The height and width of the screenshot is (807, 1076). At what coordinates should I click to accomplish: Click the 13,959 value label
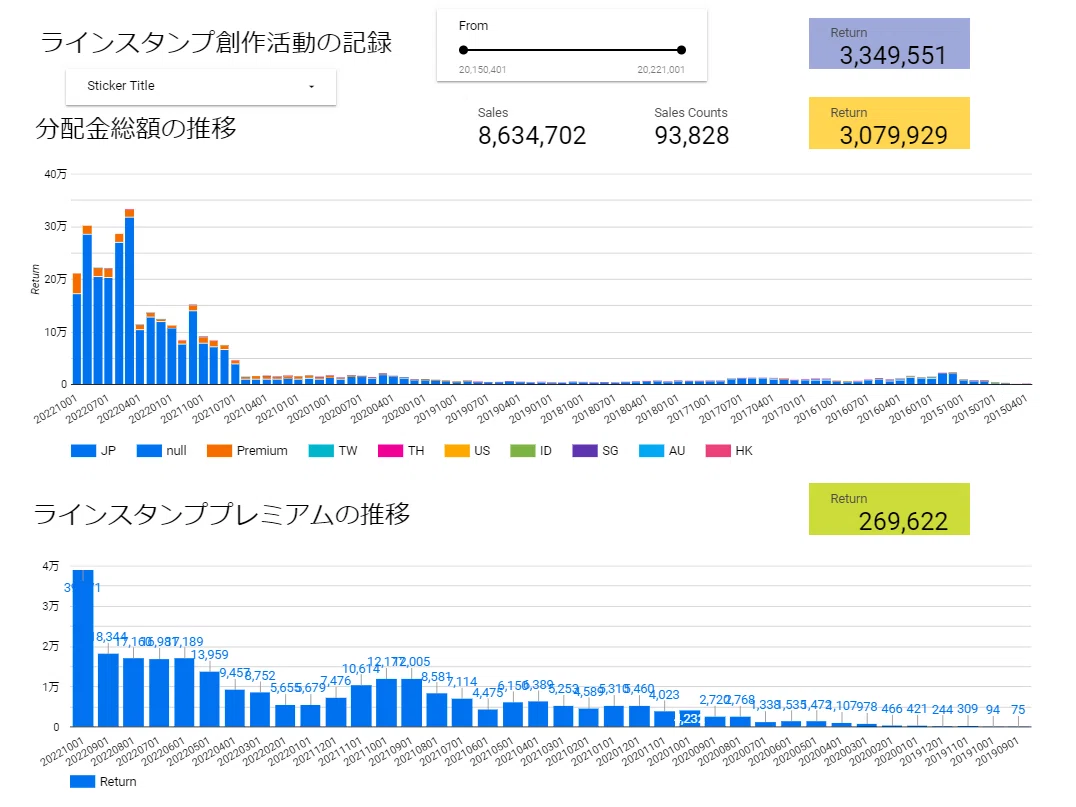pos(209,655)
